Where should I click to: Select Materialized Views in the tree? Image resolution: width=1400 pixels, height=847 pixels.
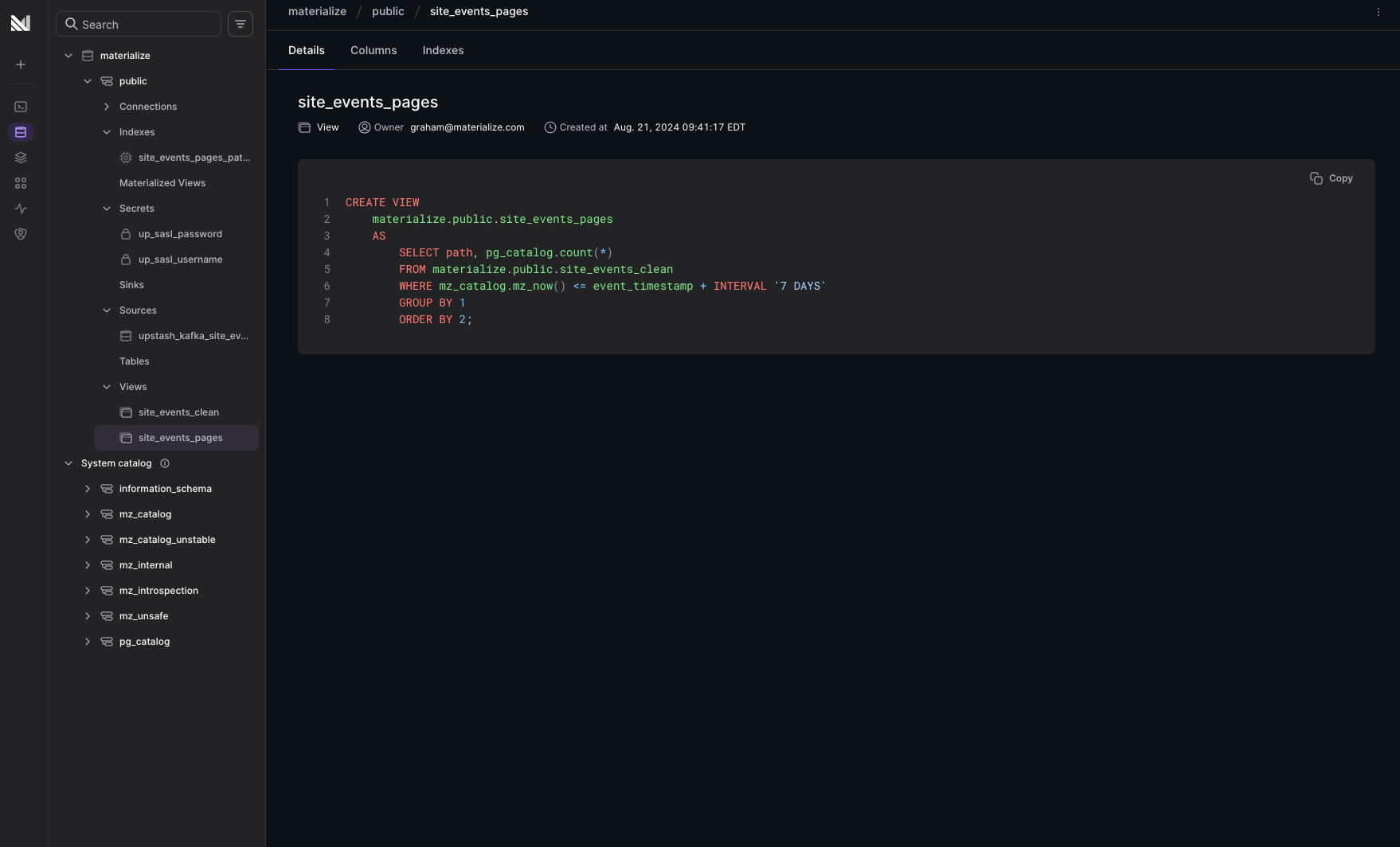pos(162,183)
